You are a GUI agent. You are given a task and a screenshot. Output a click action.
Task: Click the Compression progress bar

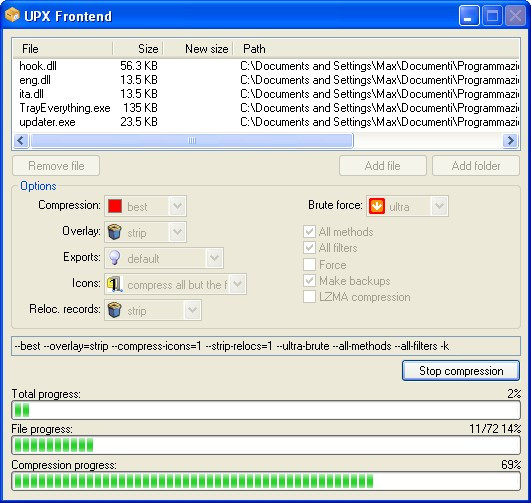266,481
